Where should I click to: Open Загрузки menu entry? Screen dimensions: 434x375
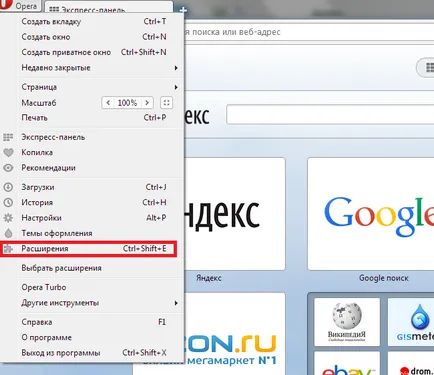(92, 187)
